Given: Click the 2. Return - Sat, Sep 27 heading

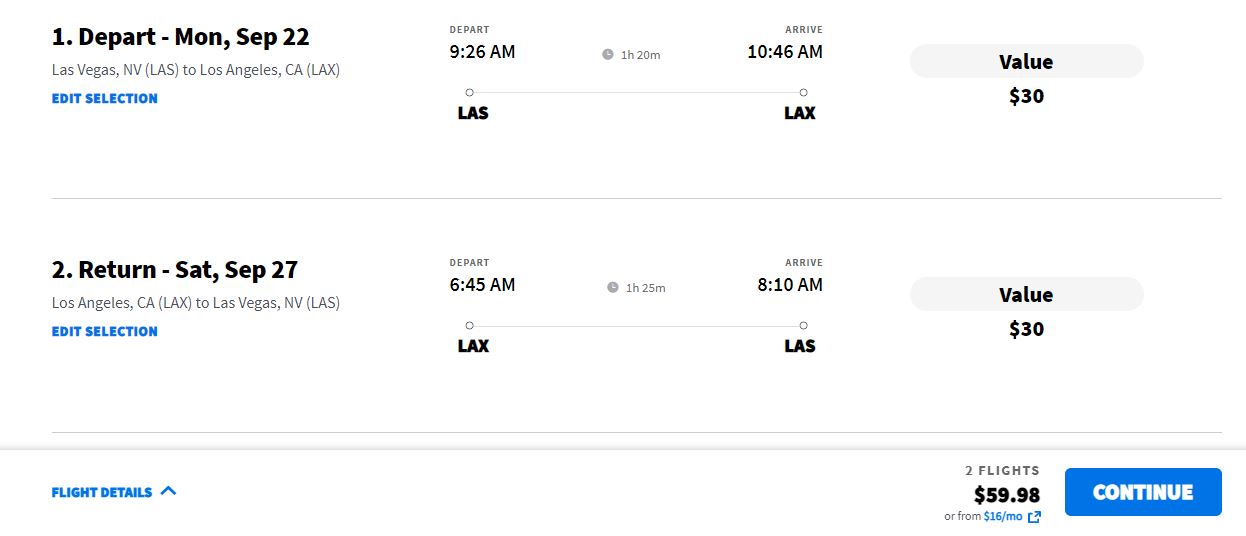Looking at the screenshot, I should (x=175, y=270).
